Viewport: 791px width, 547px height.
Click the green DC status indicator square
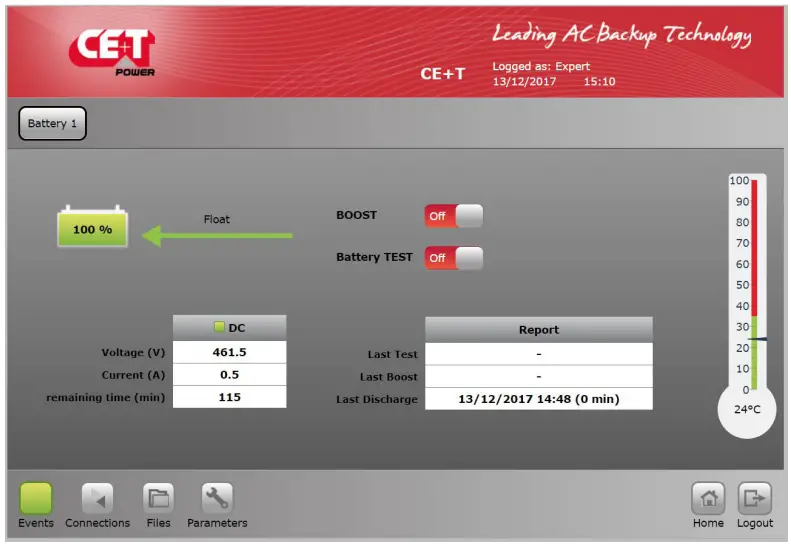pyautogui.click(x=219, y=327)
